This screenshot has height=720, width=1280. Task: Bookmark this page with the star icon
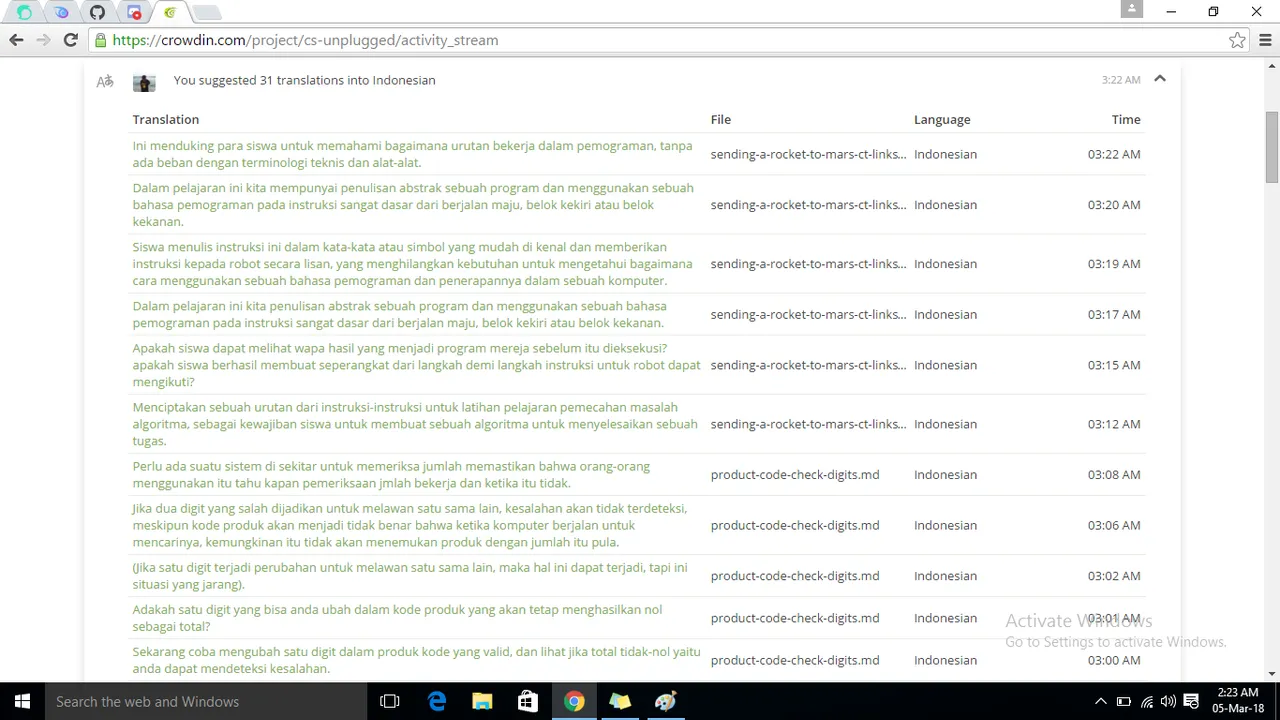click(1237, 40)
